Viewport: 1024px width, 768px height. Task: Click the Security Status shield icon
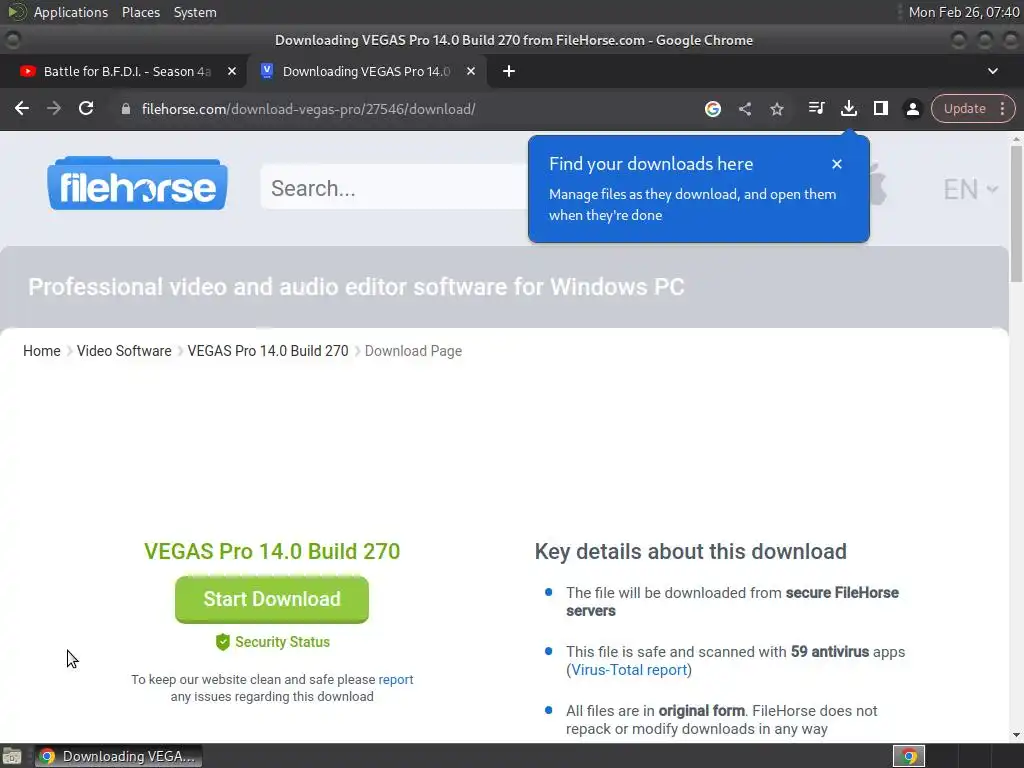point(223,642)
